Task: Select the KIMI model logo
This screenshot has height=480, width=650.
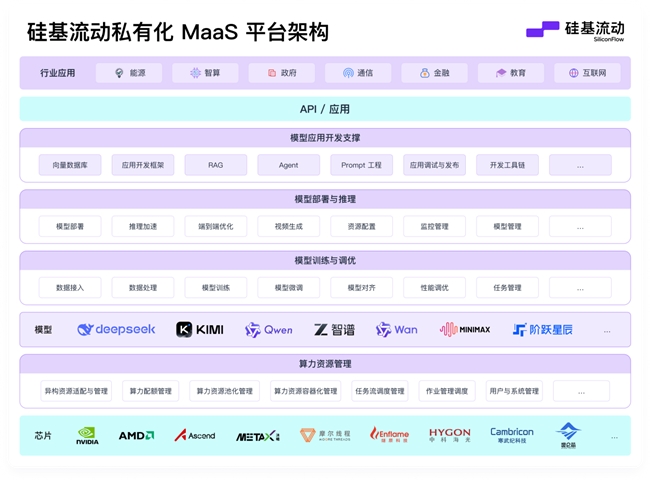Action: pos(200,329)
